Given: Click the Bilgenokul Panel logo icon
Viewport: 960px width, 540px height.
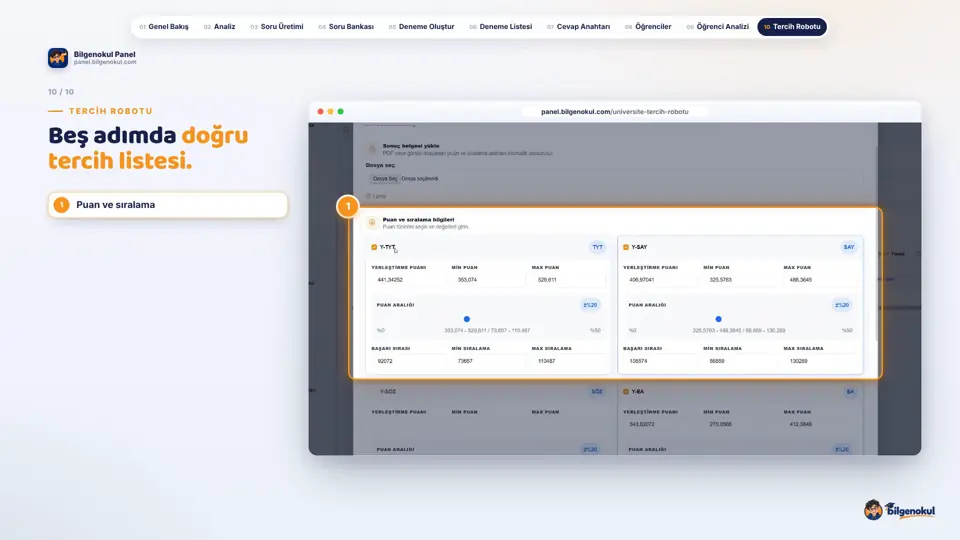Looking at the screenshot, I should pos(58,58).
